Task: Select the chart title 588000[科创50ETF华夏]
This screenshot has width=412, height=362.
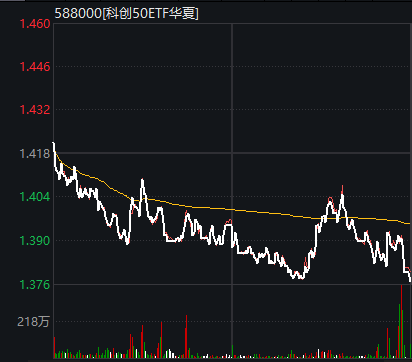Action: tap(126, 14)
